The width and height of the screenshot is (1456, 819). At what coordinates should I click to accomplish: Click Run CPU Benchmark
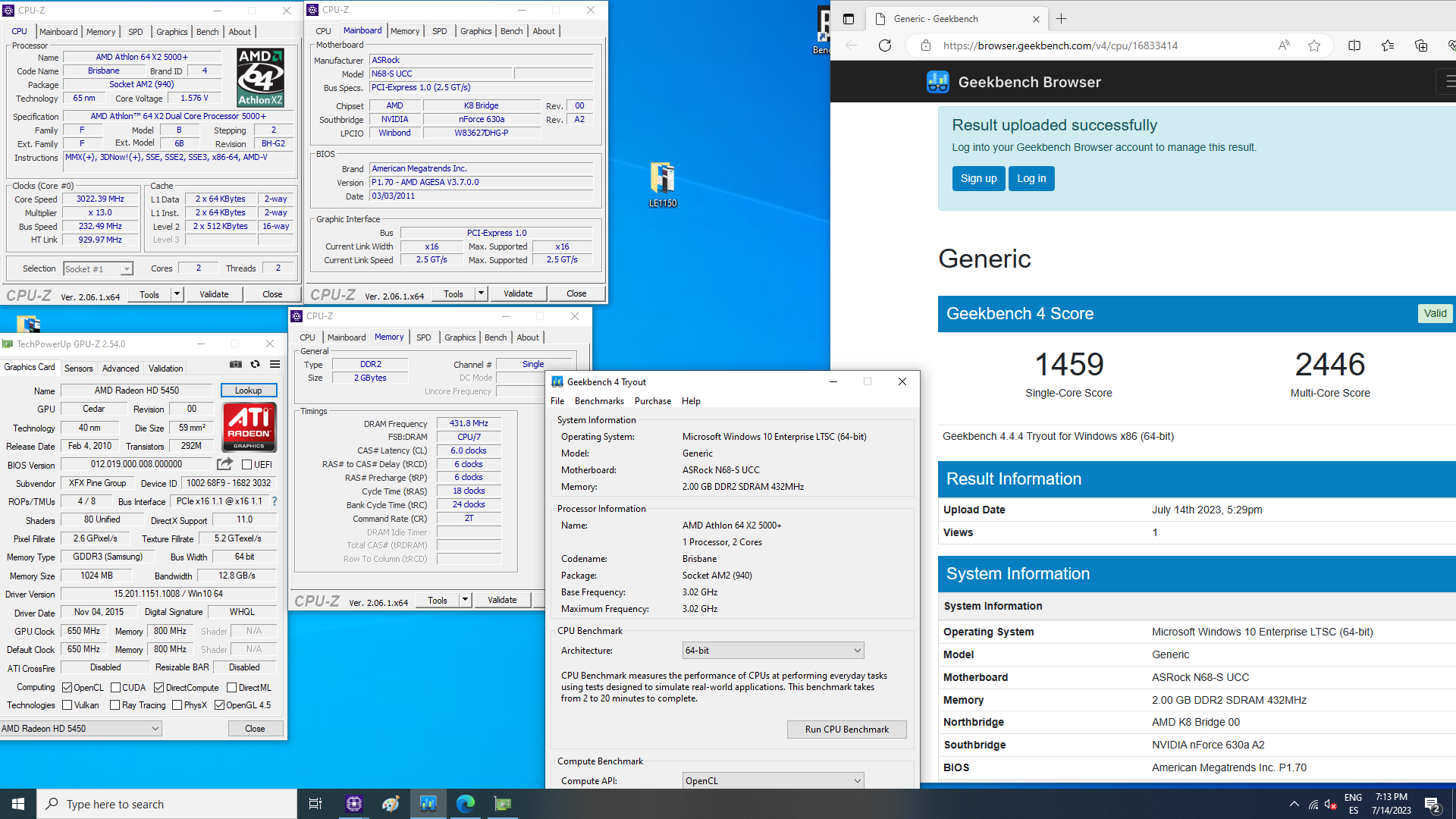click(x=846, y=730)
